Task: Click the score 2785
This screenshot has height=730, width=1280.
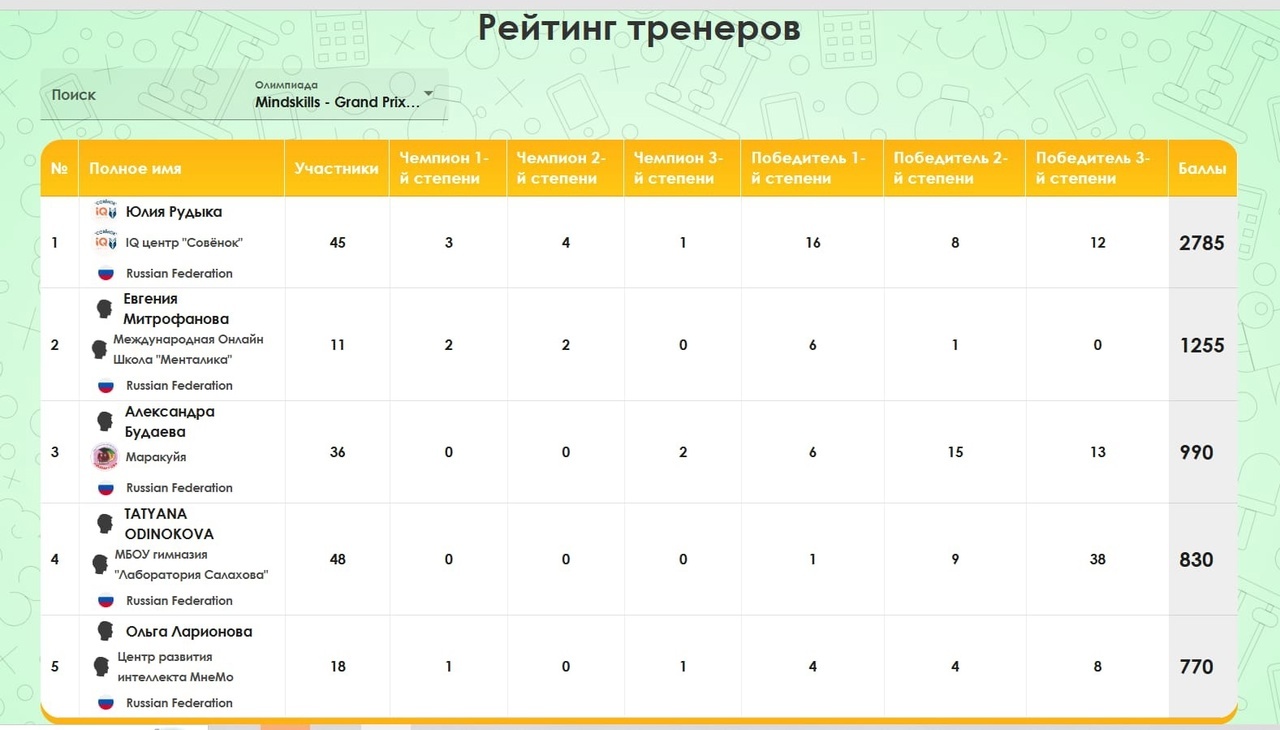Action: click(1202, 243)
